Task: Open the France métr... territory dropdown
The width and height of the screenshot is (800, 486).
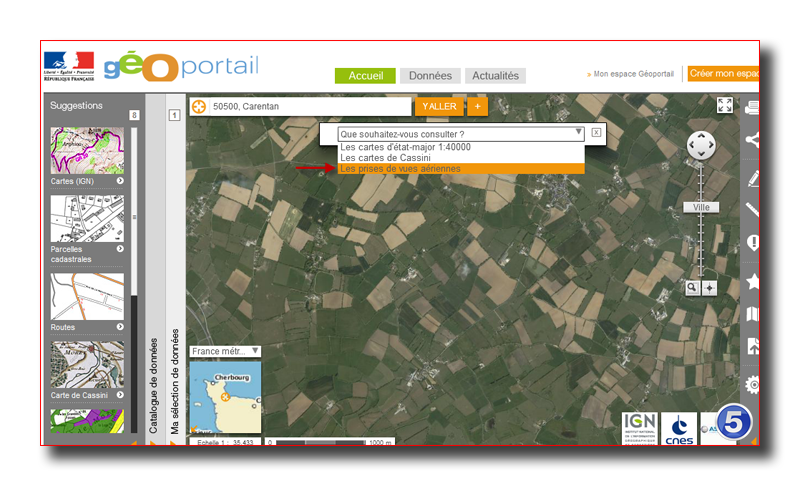Action: [225, 351]
